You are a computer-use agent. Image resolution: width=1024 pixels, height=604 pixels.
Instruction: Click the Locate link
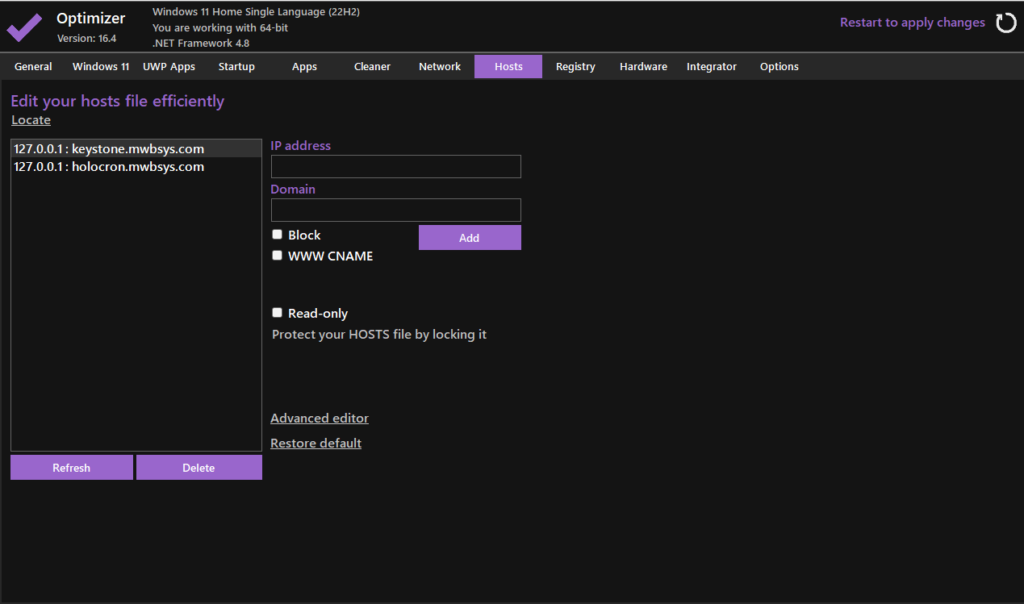[x=31, y=120]
